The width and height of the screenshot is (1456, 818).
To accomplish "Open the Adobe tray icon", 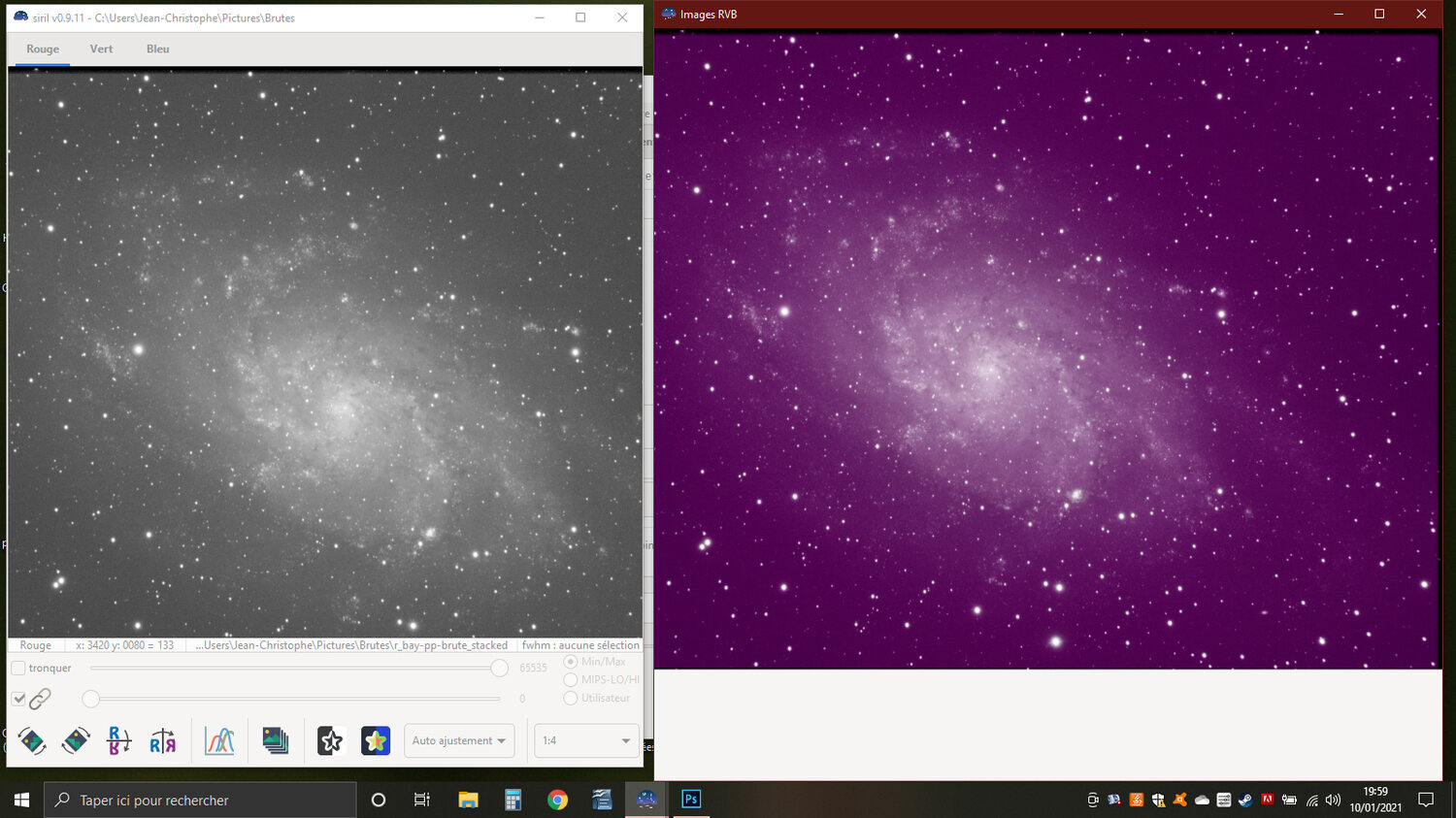I will [1267, 801].
